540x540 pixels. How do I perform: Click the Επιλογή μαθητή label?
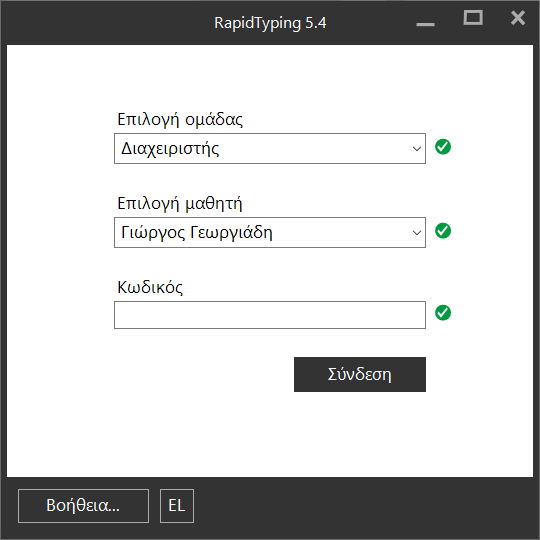180,204
